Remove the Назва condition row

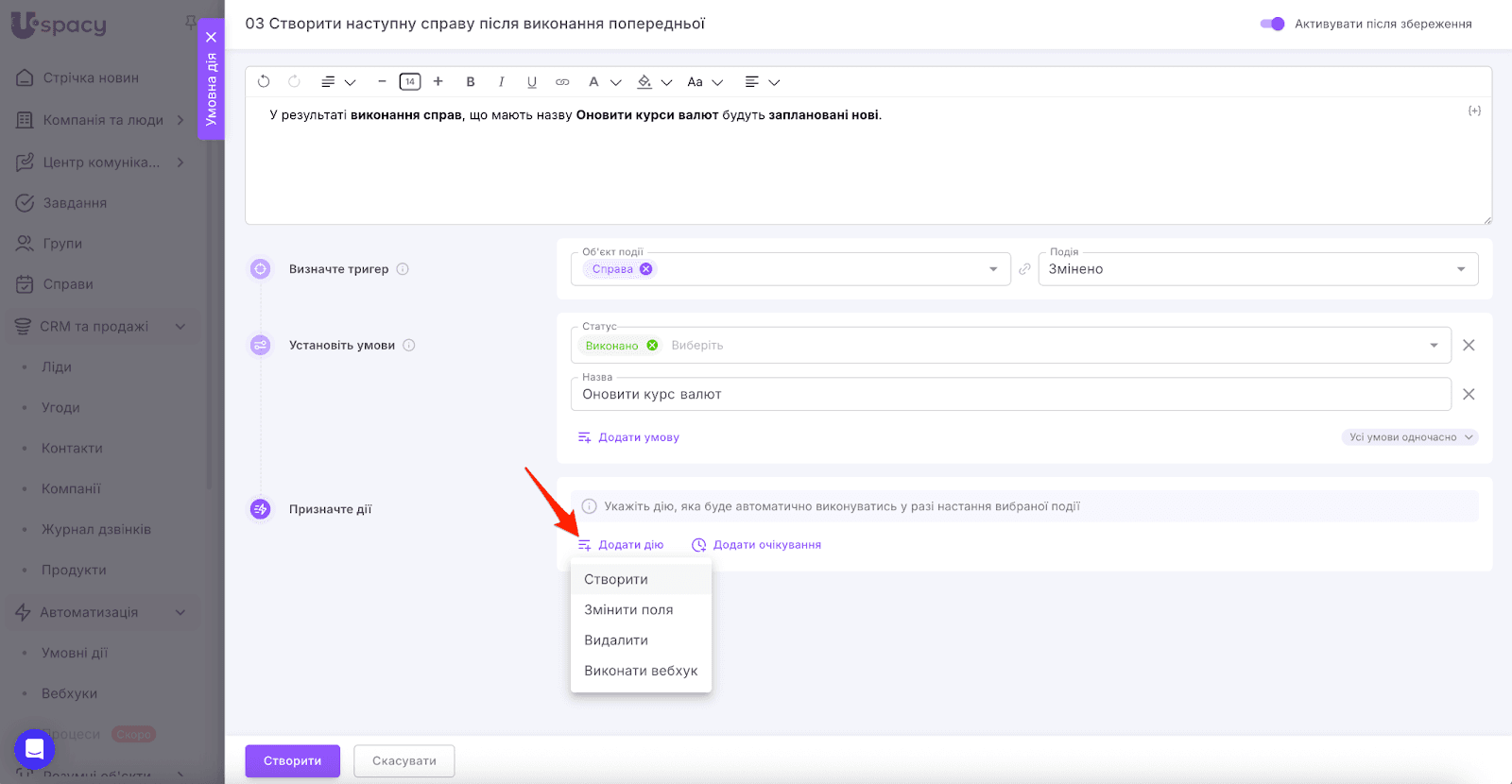pos(1469,395)
